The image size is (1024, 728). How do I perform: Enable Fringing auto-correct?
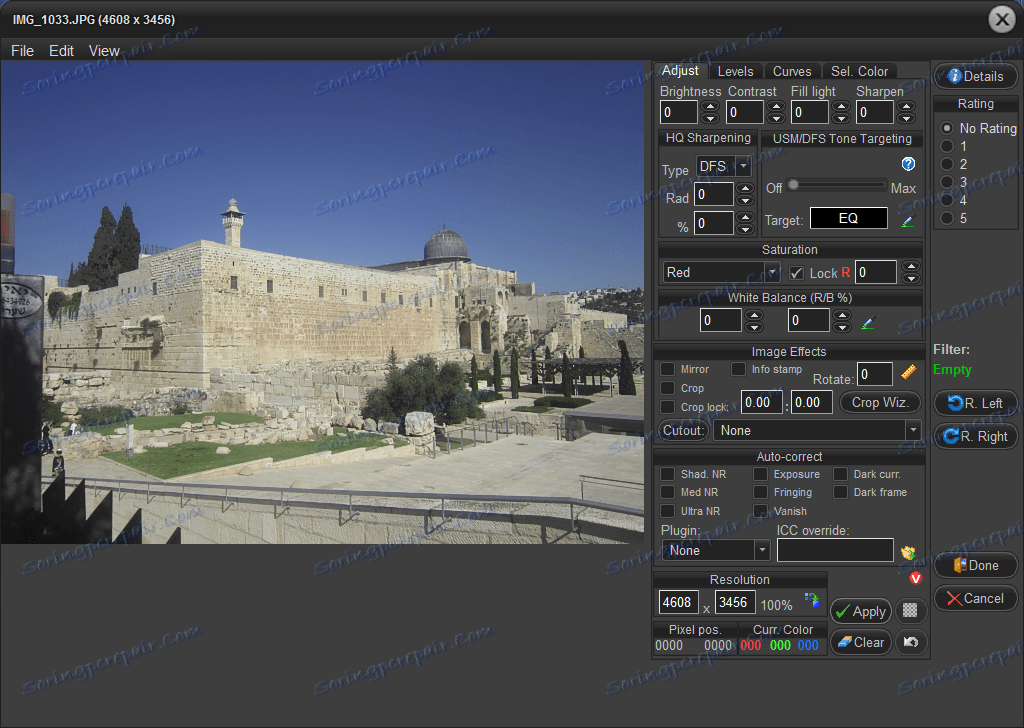coord(760,492)
